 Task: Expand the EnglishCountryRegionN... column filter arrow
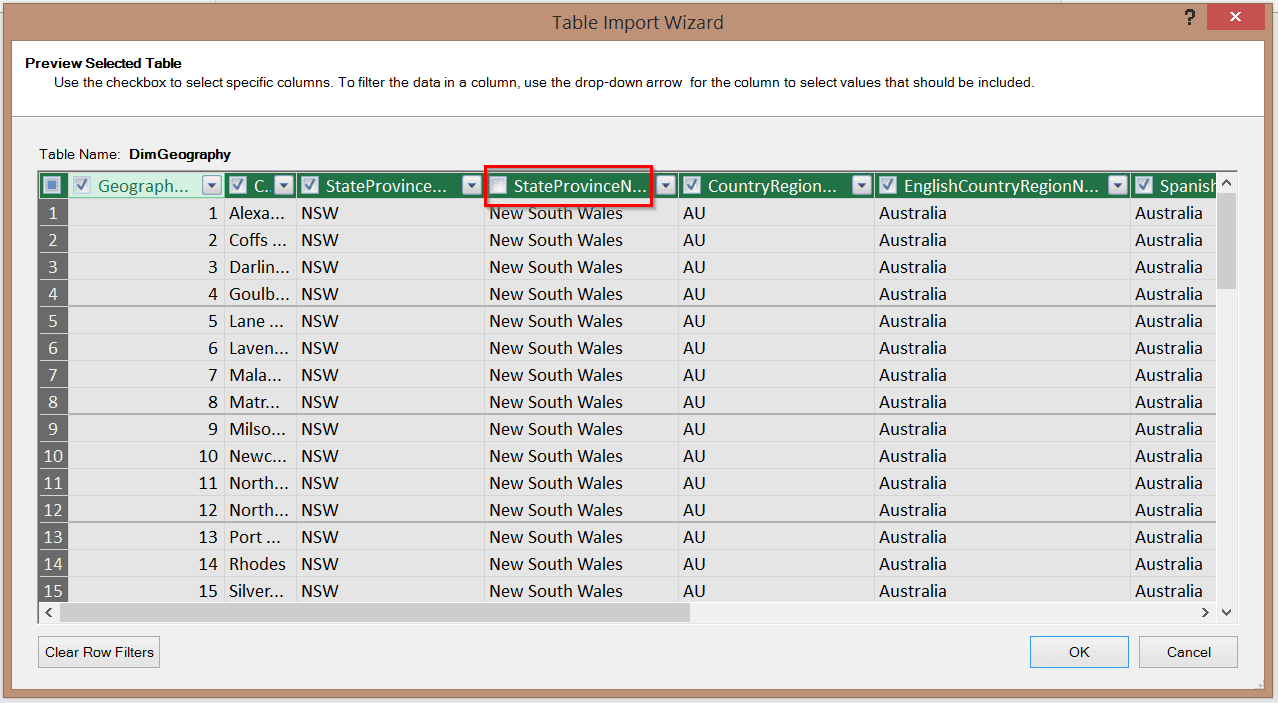1118,185
